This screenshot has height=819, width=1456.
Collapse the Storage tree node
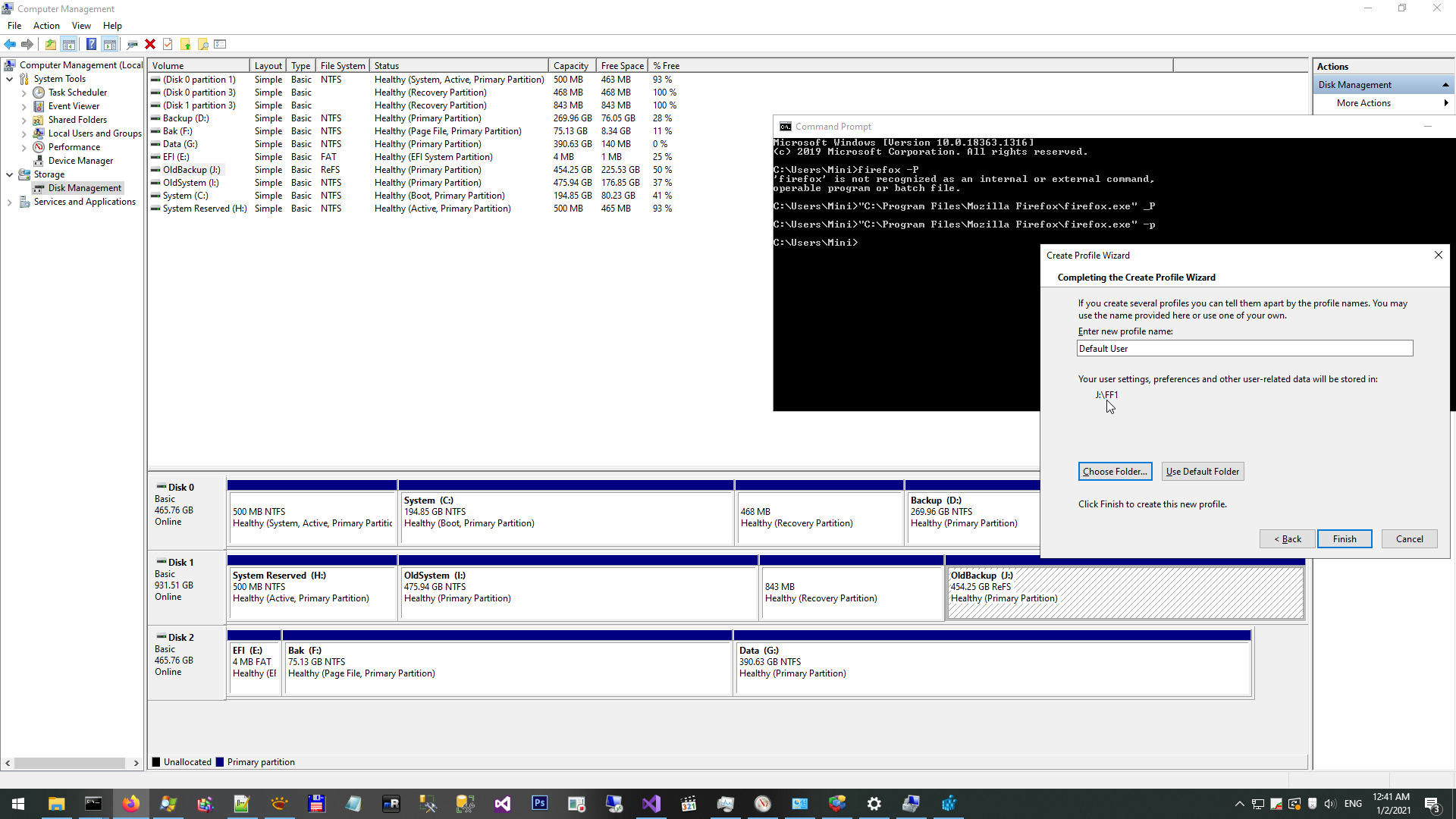tap(9, 174)
